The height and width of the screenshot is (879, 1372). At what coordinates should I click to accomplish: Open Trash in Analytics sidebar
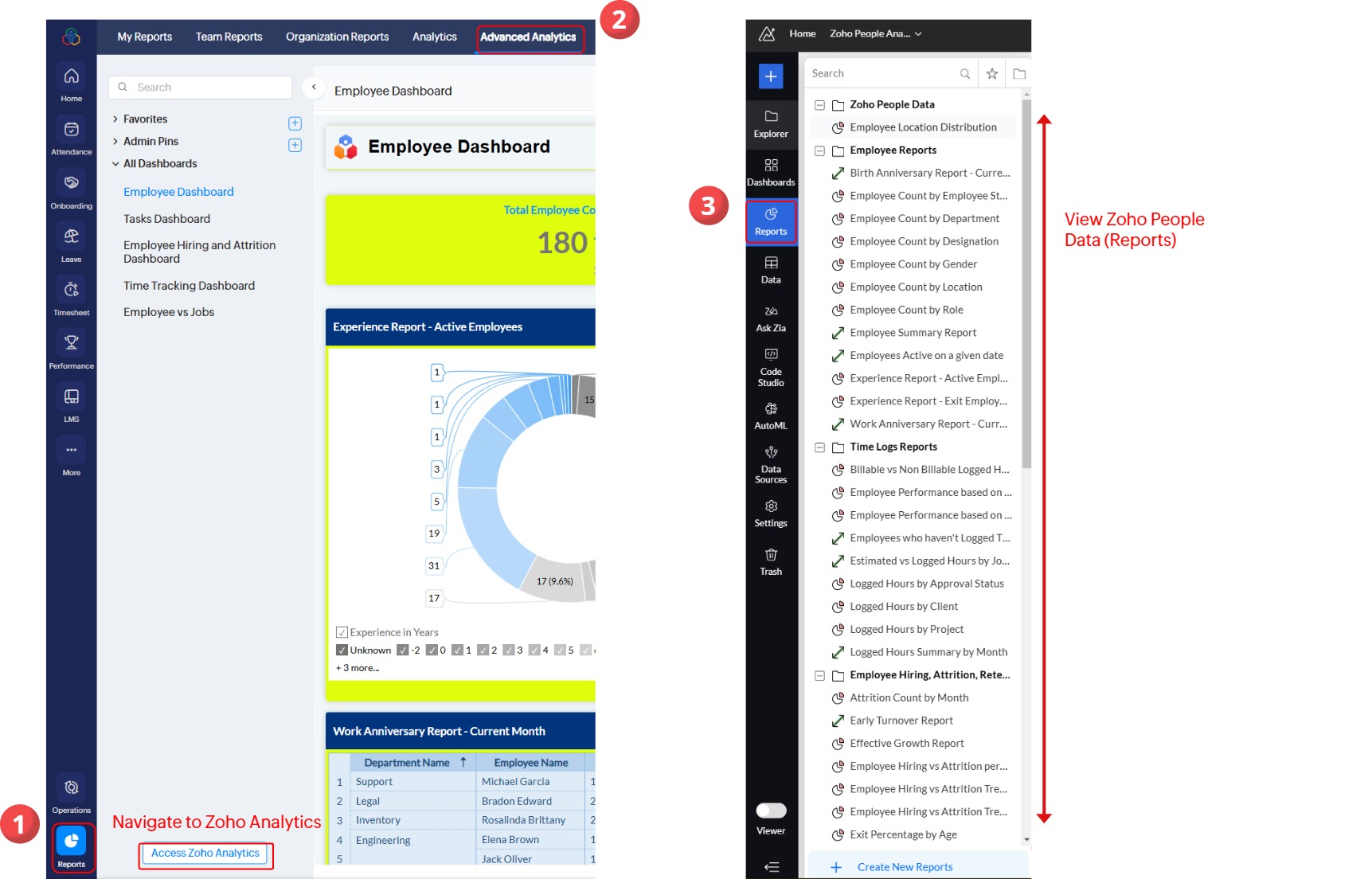click(x=771, y=562)
